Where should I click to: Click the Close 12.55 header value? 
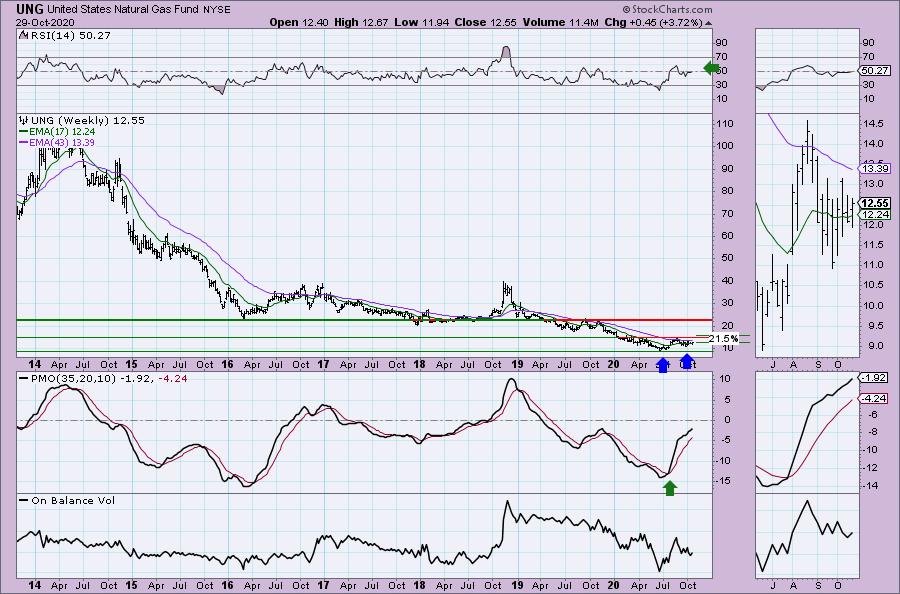pyautogui.click(x=485, y=22)
